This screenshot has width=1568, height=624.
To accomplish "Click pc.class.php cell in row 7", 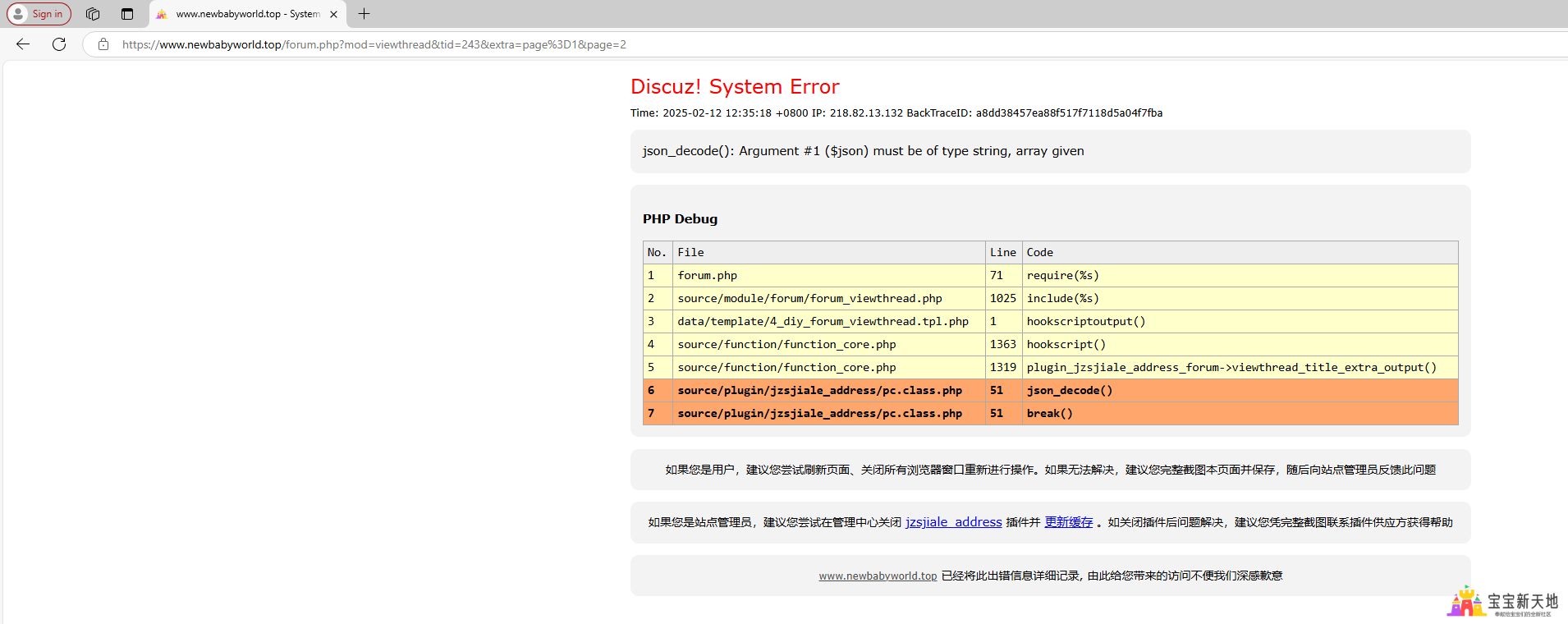I will [x=829, y=413].
